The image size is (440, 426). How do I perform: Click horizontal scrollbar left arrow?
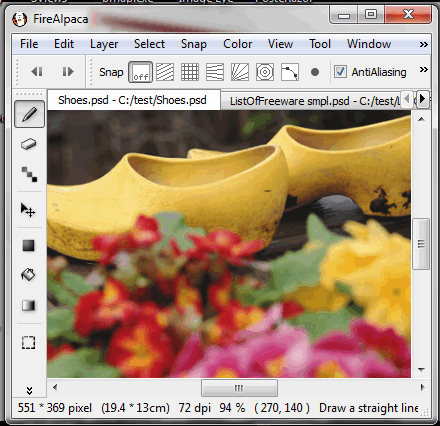click(55, 387)
